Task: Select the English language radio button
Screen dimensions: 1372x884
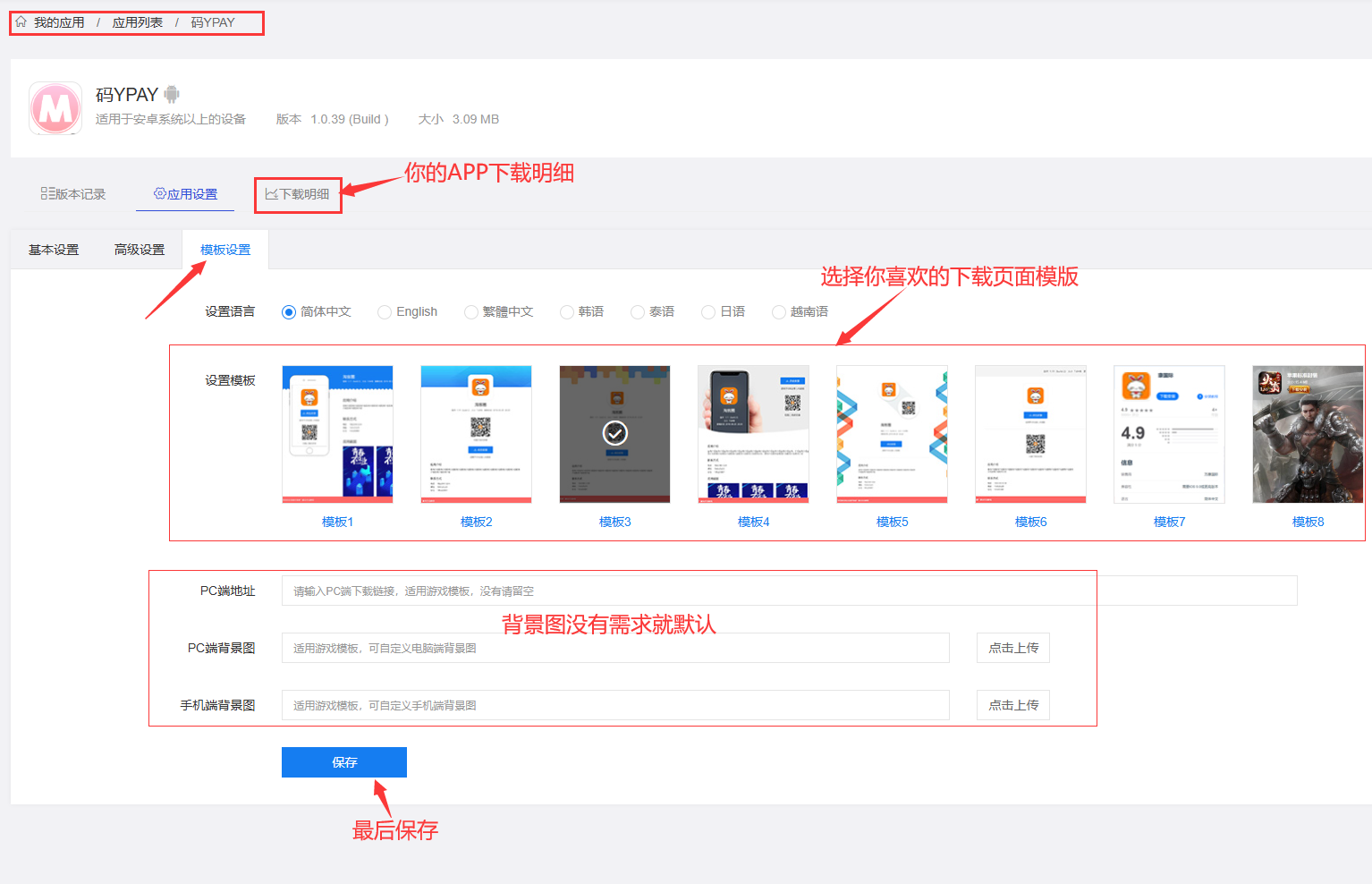Action: click(x=385, y=312)
